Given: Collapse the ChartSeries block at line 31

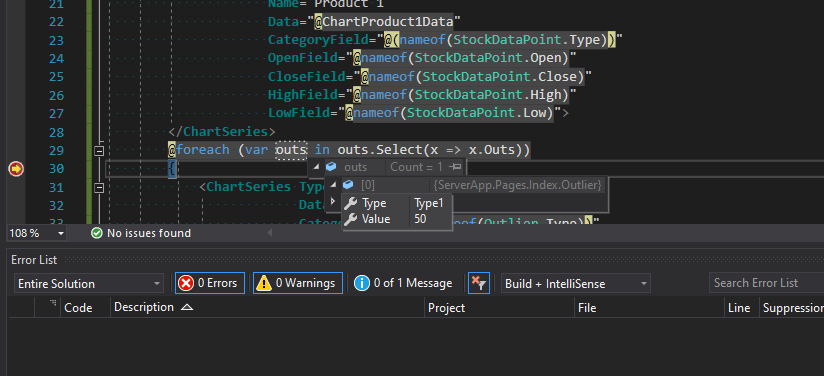Looking at the screenshot, I should click(x=99, y=187).
